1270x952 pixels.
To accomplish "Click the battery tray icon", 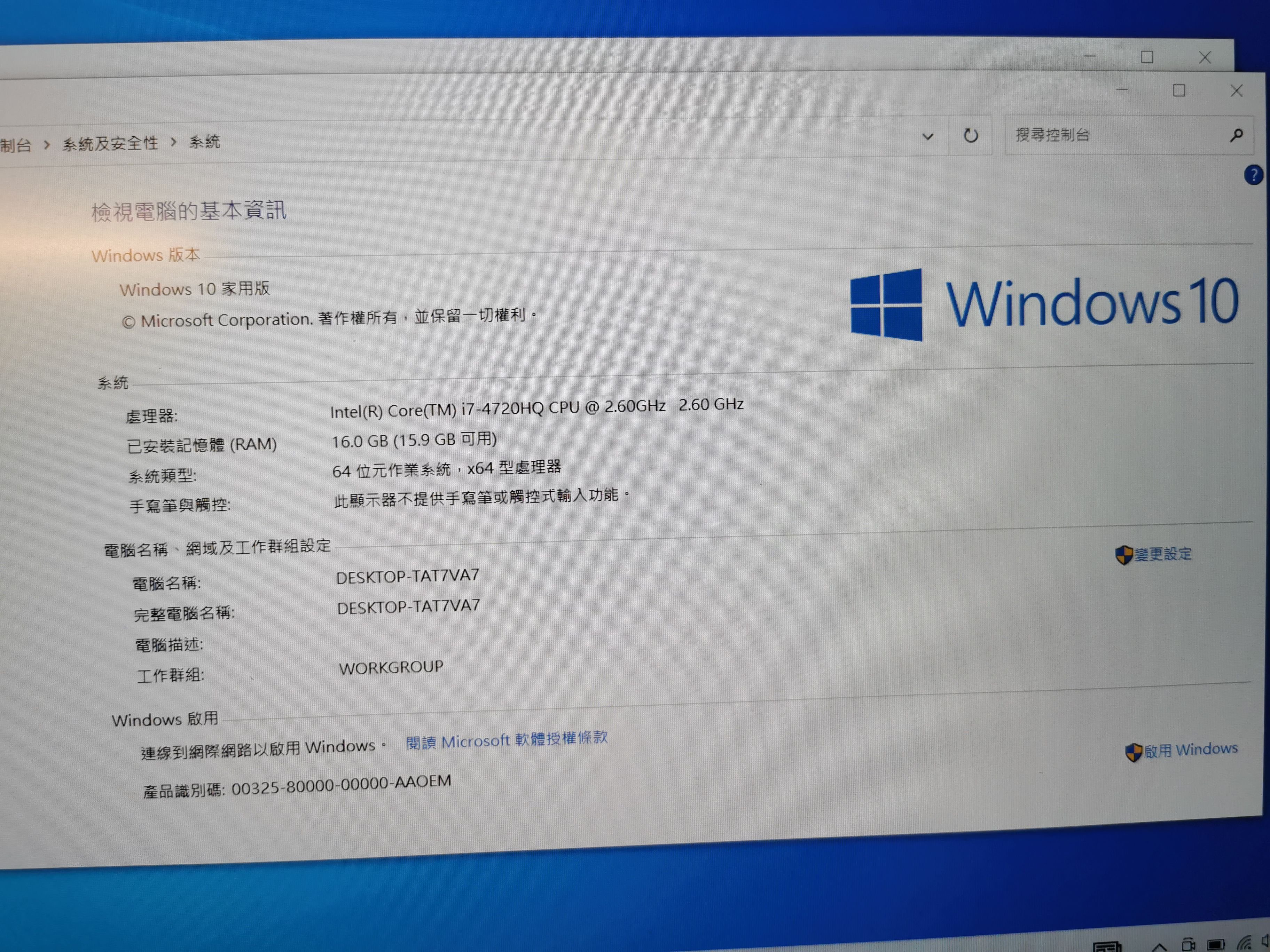I will coord(1215,944).
